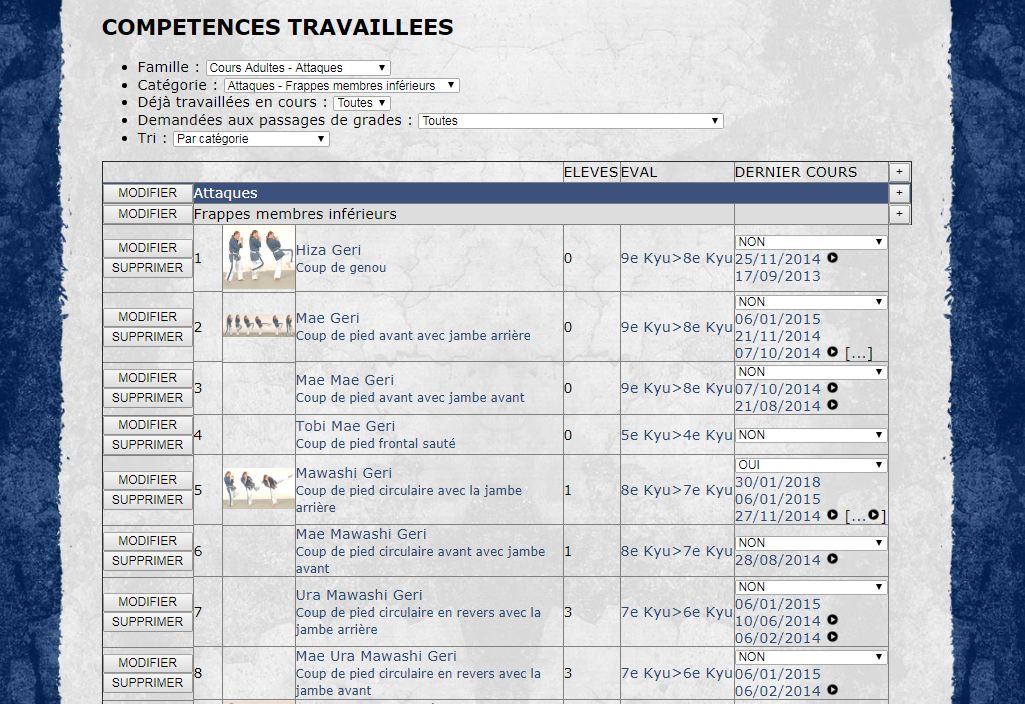The width and height of the screenshot is (1025, 704).
Task: Expand the Tri sort dropdown
Action: pyautogui.click(x=251, y=139)
